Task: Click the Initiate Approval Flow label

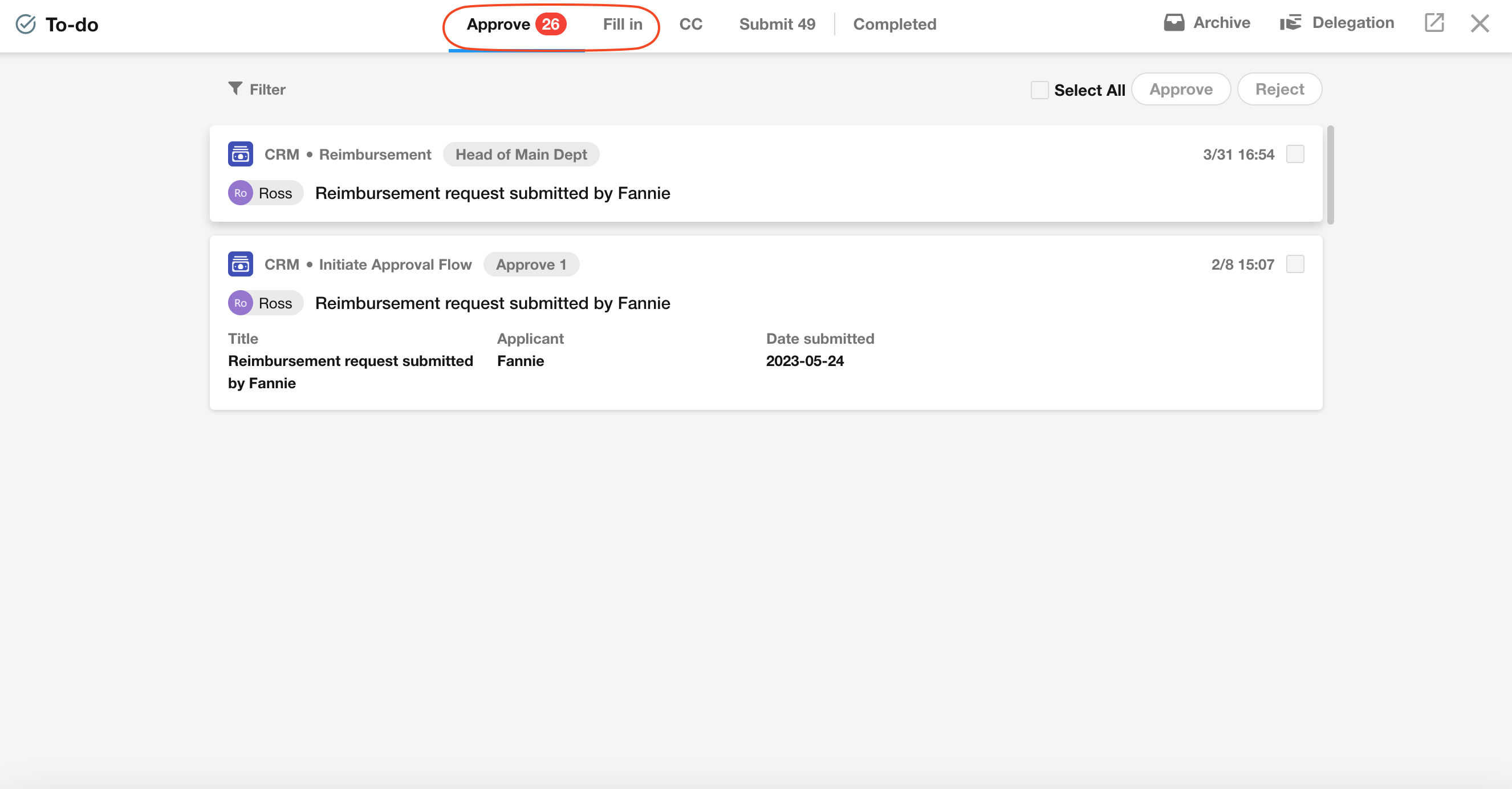Action: (395, 264)
